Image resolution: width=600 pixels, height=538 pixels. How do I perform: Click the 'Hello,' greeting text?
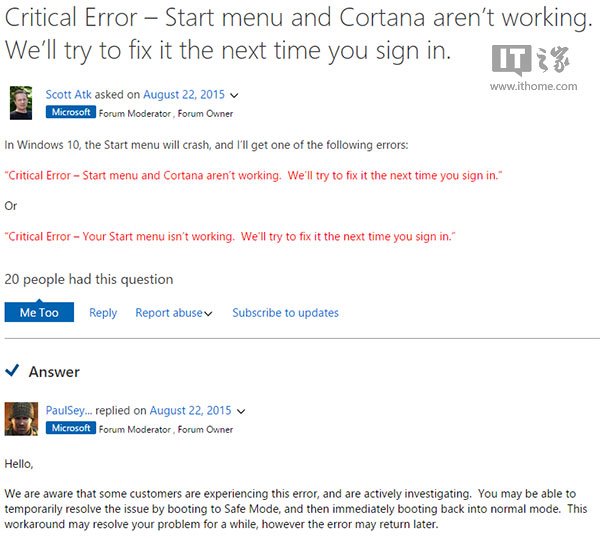point(19,464)
